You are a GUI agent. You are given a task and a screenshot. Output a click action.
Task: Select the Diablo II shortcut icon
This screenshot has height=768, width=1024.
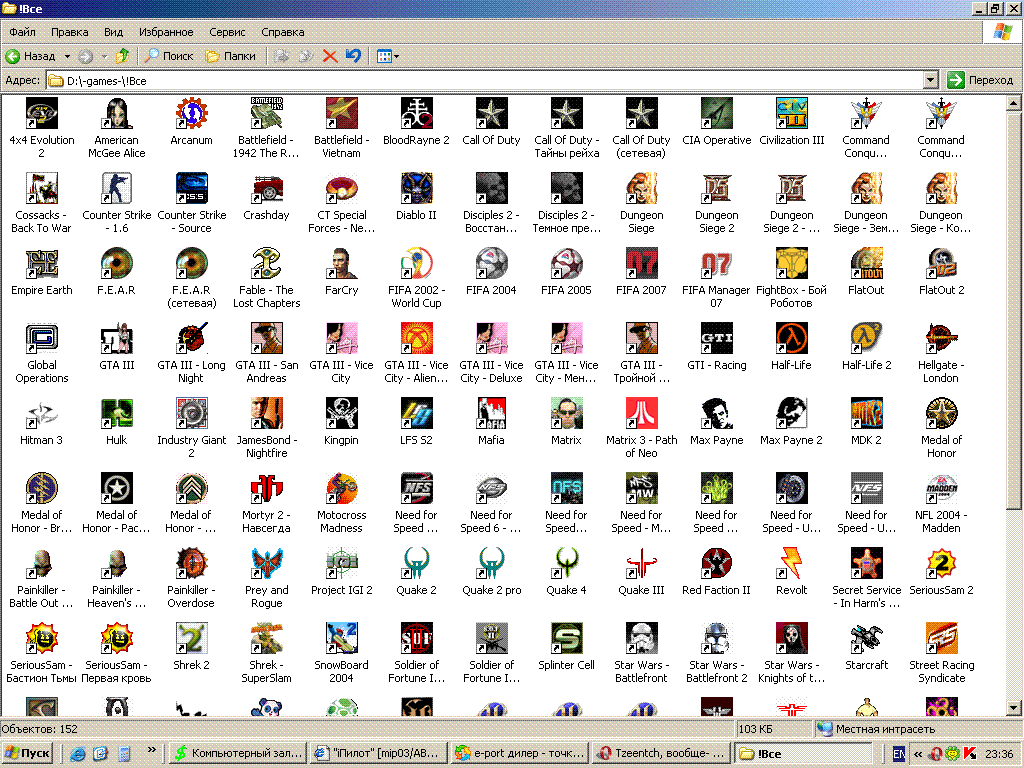pyautogui.click(x=416, y=188)
